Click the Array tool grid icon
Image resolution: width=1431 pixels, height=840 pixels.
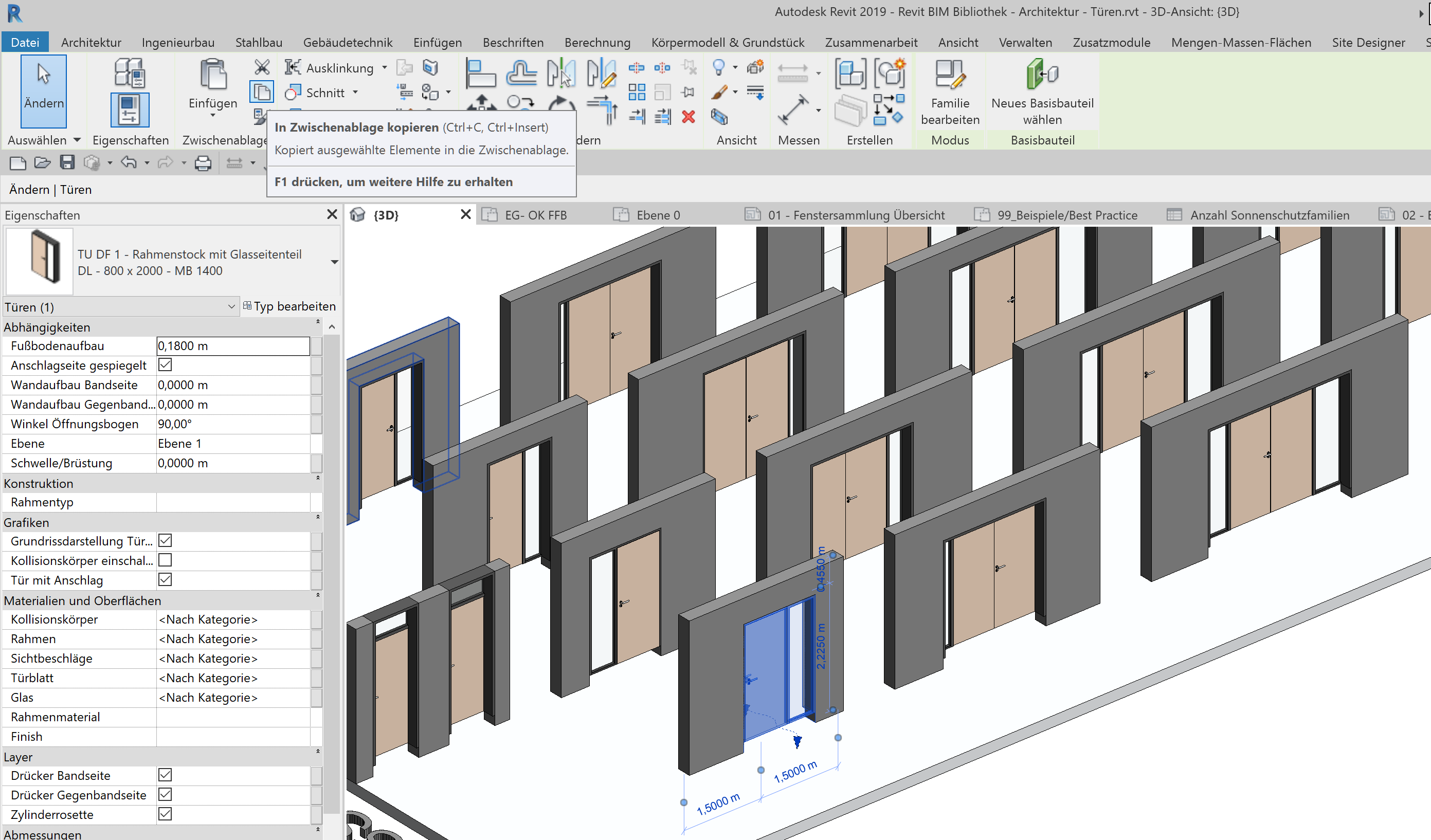[637, 92]
